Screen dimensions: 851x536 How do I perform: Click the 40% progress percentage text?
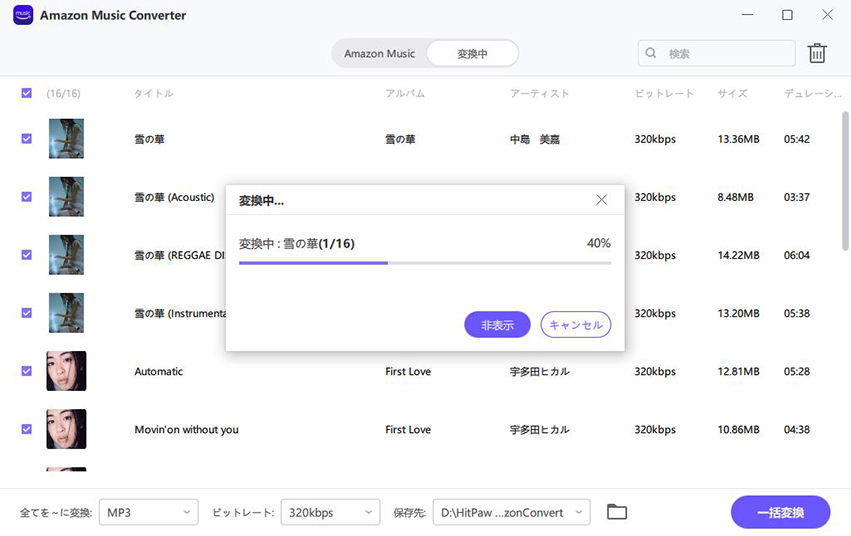(599, 243)
